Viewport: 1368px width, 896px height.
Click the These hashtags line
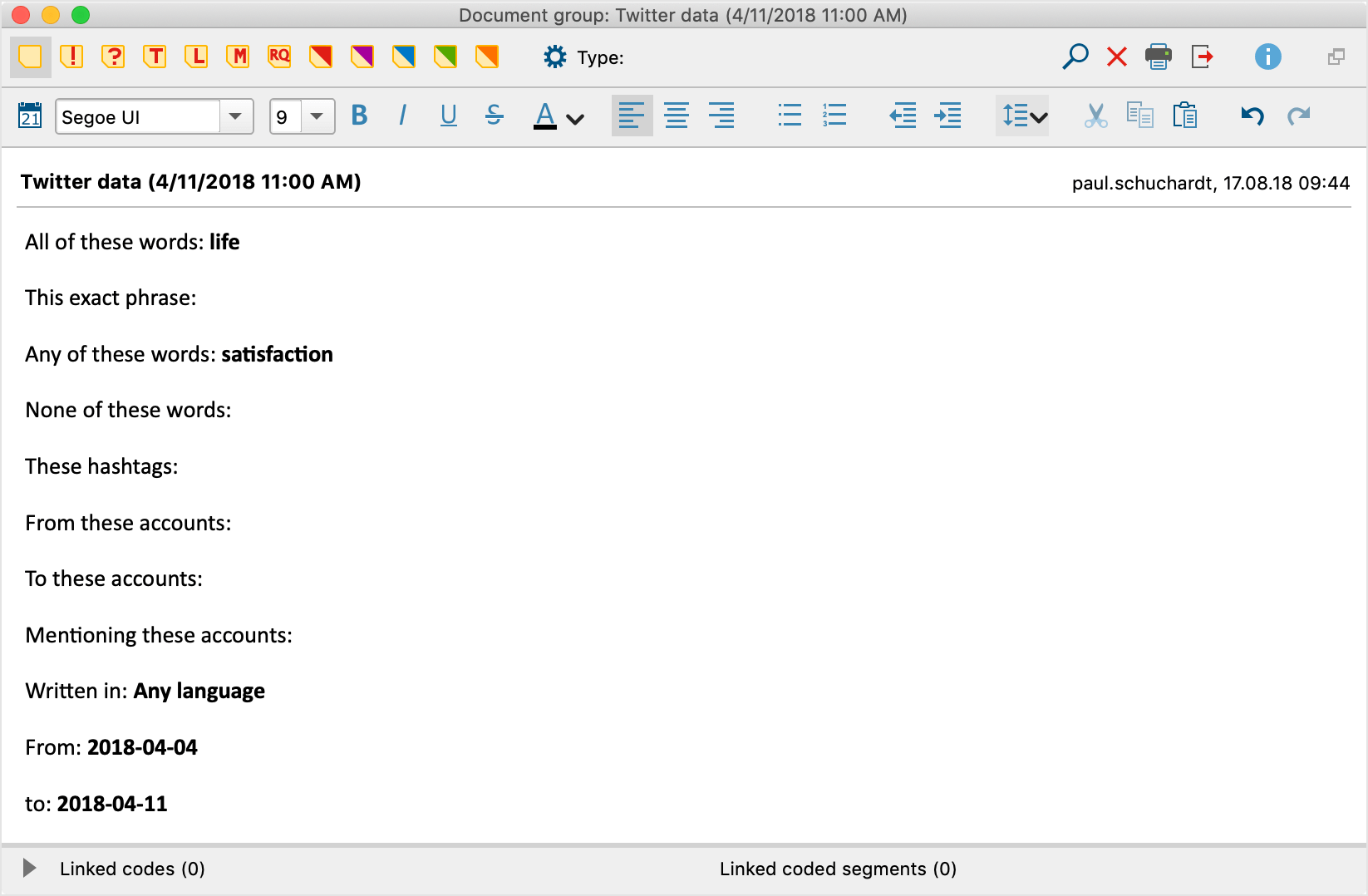click(101, 466)
